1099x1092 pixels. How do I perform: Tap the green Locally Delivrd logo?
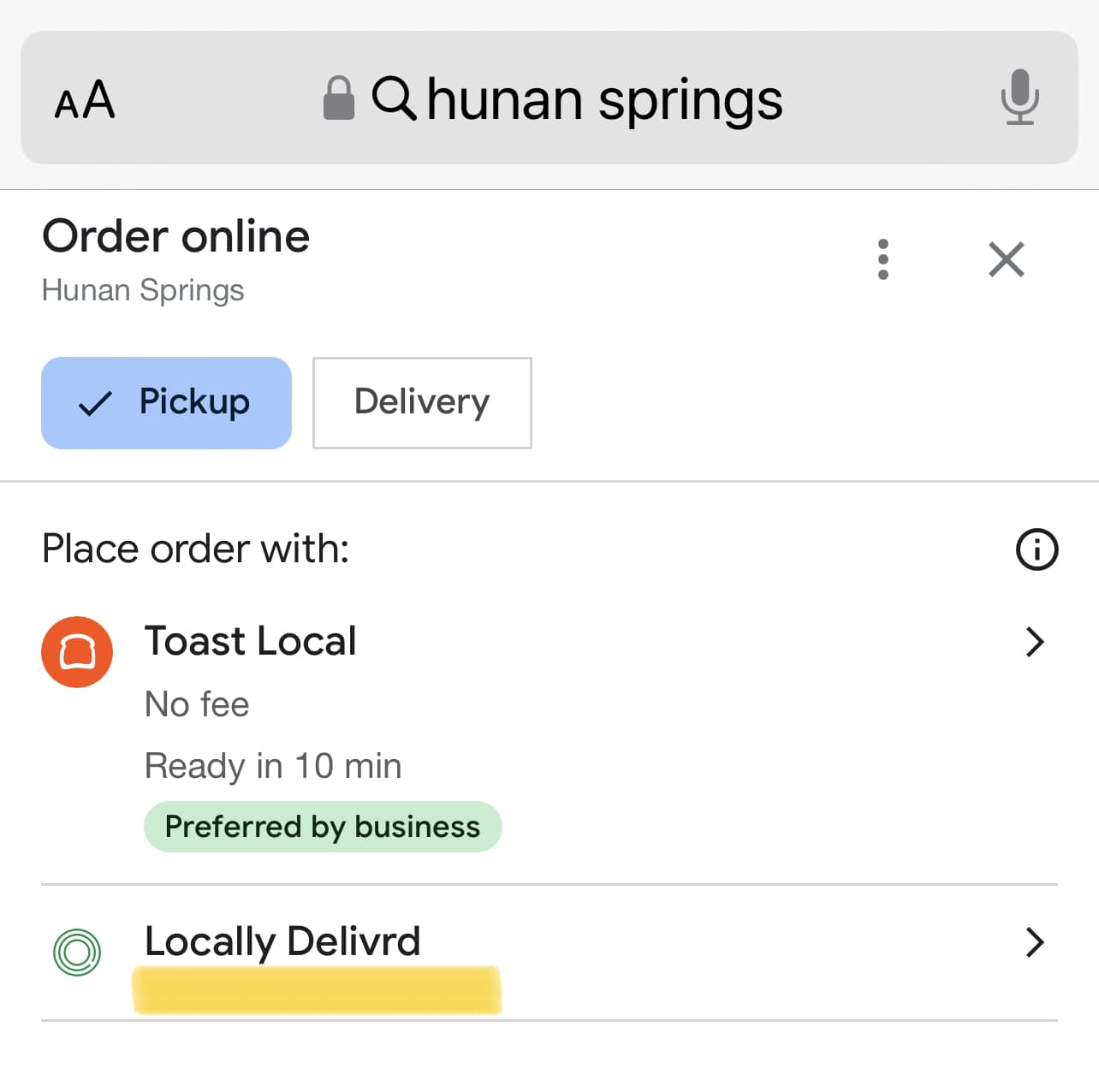(77, 952)
